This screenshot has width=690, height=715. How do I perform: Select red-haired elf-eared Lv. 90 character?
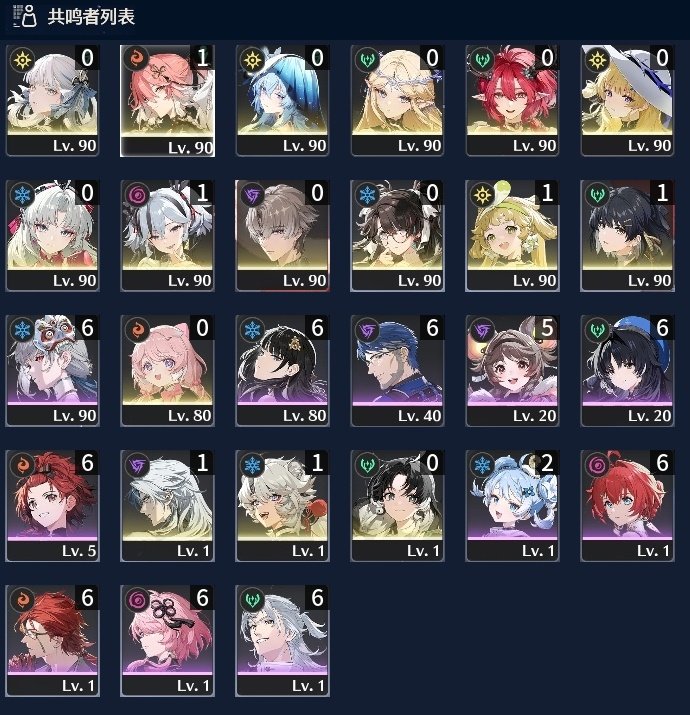512,100
